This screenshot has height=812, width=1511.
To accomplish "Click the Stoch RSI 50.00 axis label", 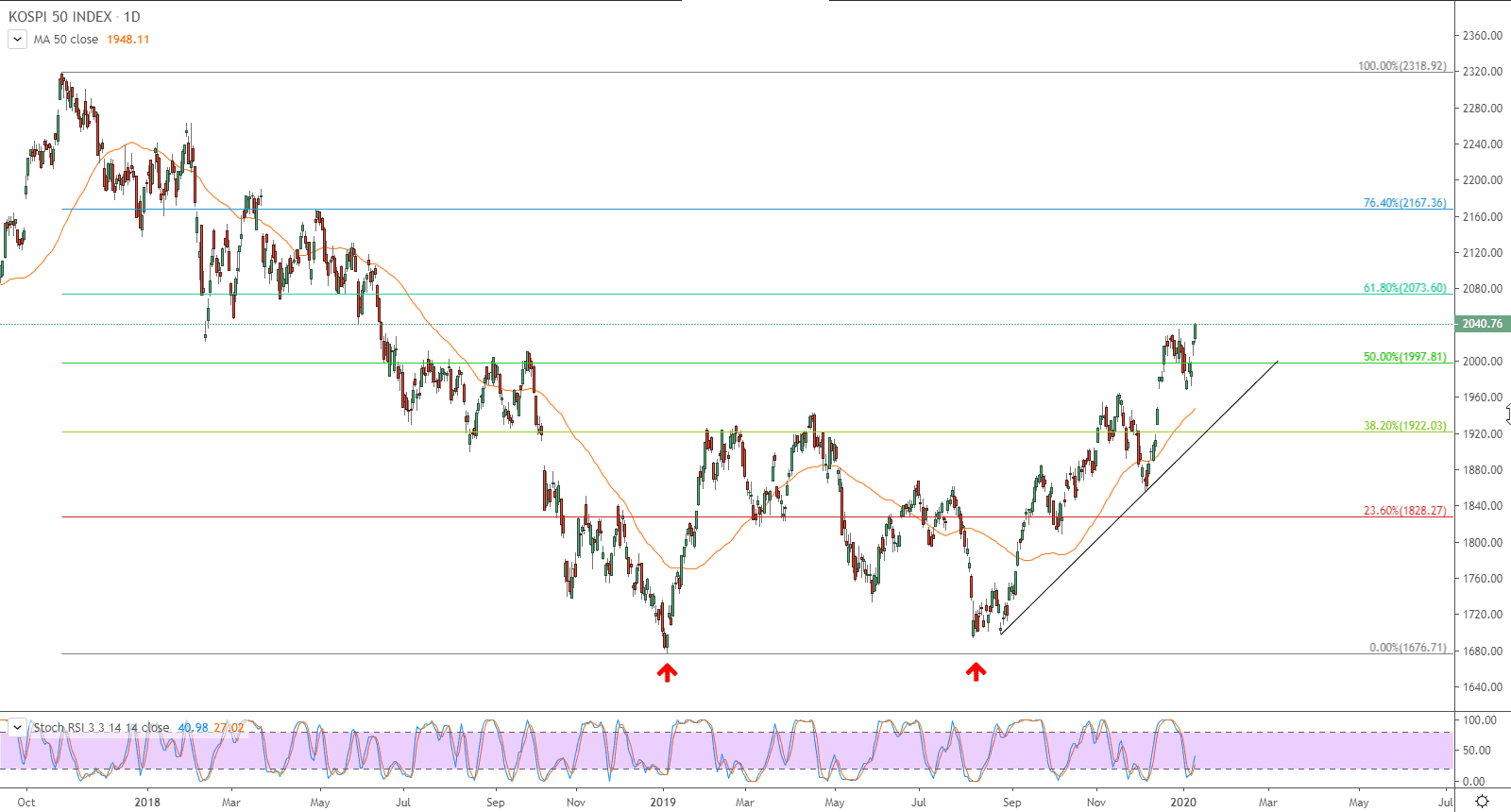I will point(1476,751).
